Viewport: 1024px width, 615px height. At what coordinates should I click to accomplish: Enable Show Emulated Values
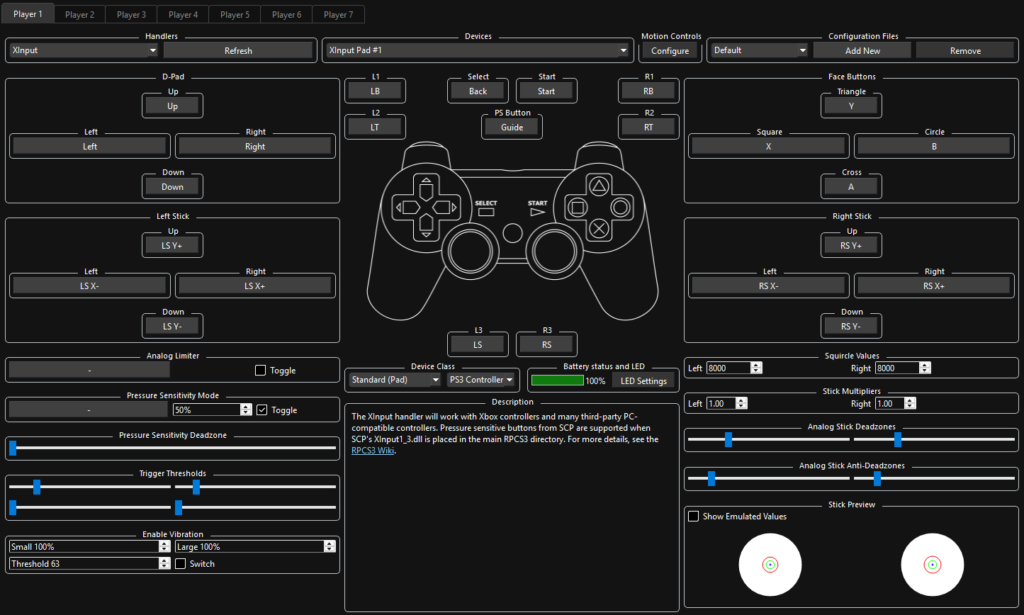(x=694, y=516)
